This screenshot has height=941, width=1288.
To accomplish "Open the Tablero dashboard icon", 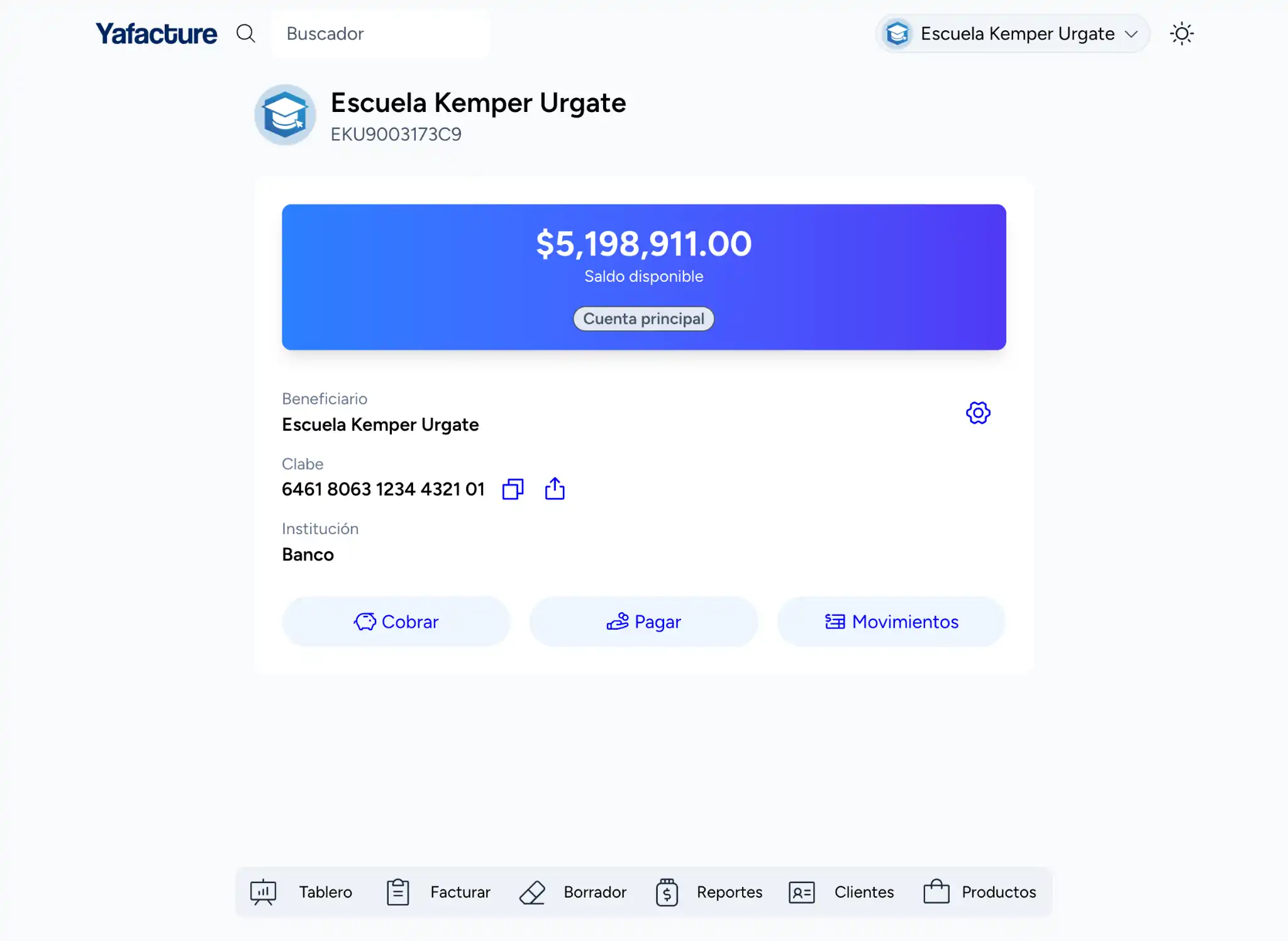I will (x=264, y=892).
